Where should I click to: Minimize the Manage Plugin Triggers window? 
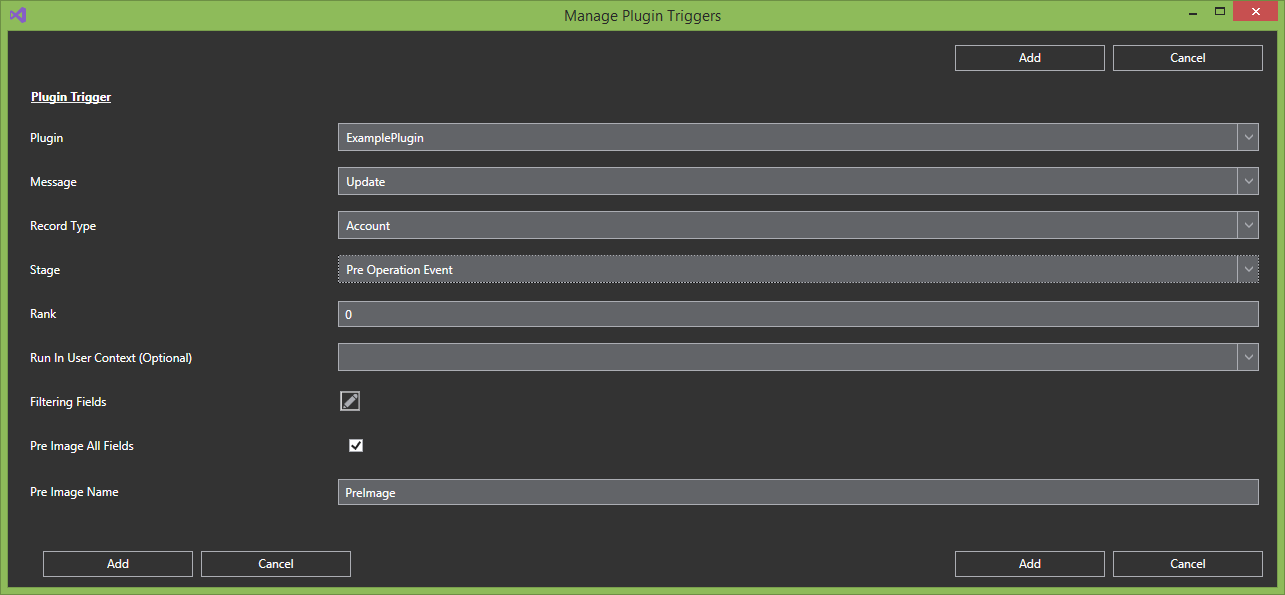[1191, 13]
